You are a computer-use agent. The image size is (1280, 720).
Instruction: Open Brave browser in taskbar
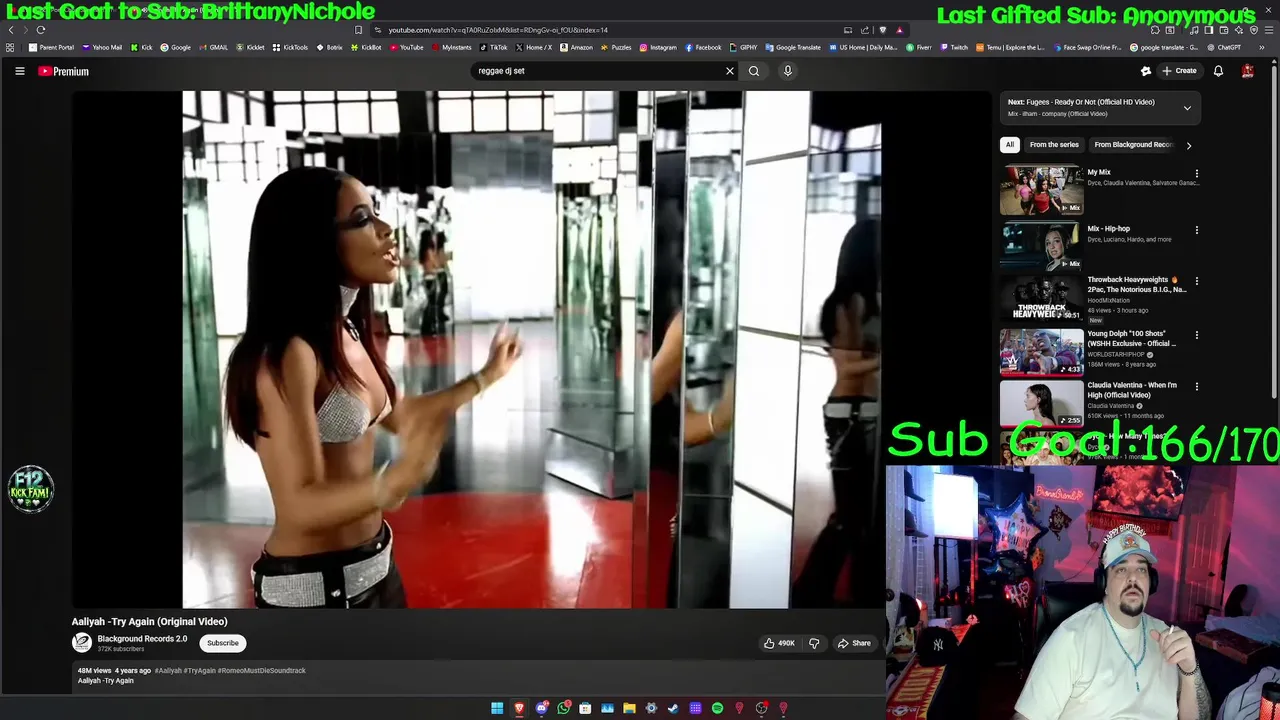519,708
